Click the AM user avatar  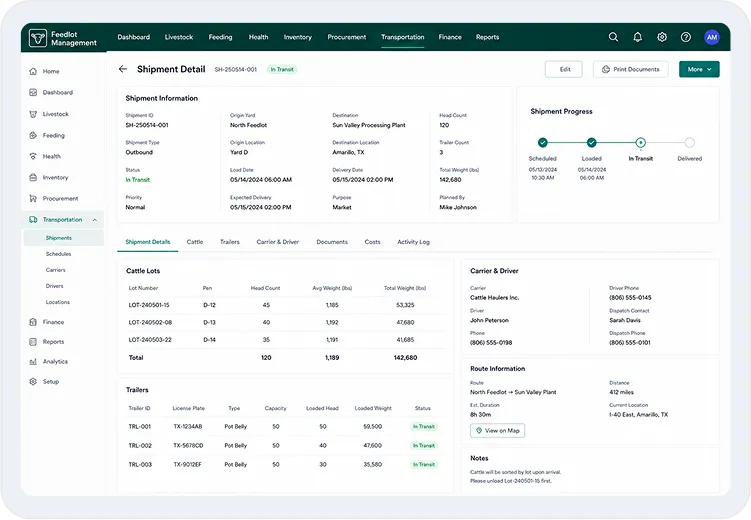coord(712,37)
